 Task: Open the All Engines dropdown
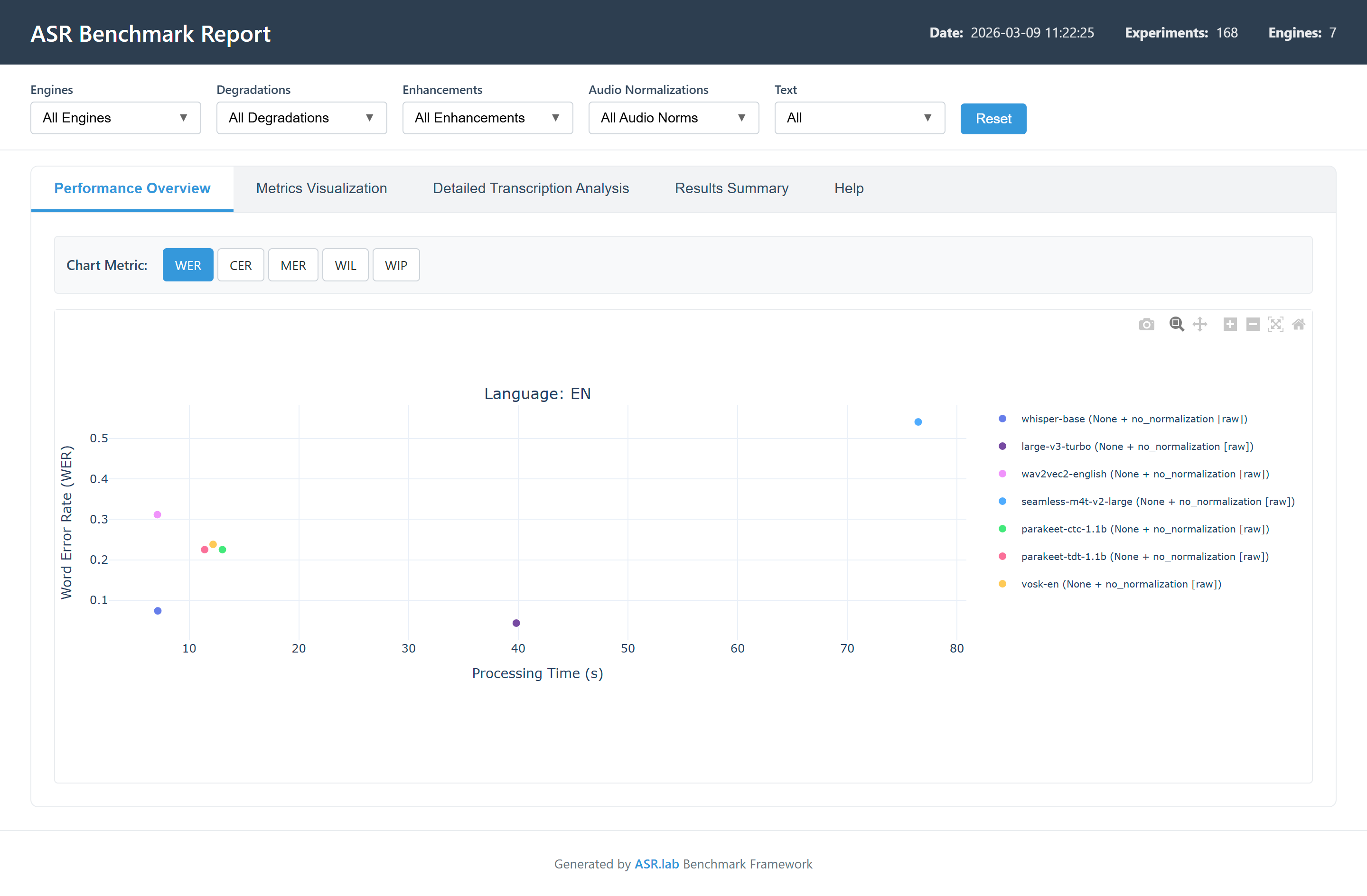click(x=115, y=118)
